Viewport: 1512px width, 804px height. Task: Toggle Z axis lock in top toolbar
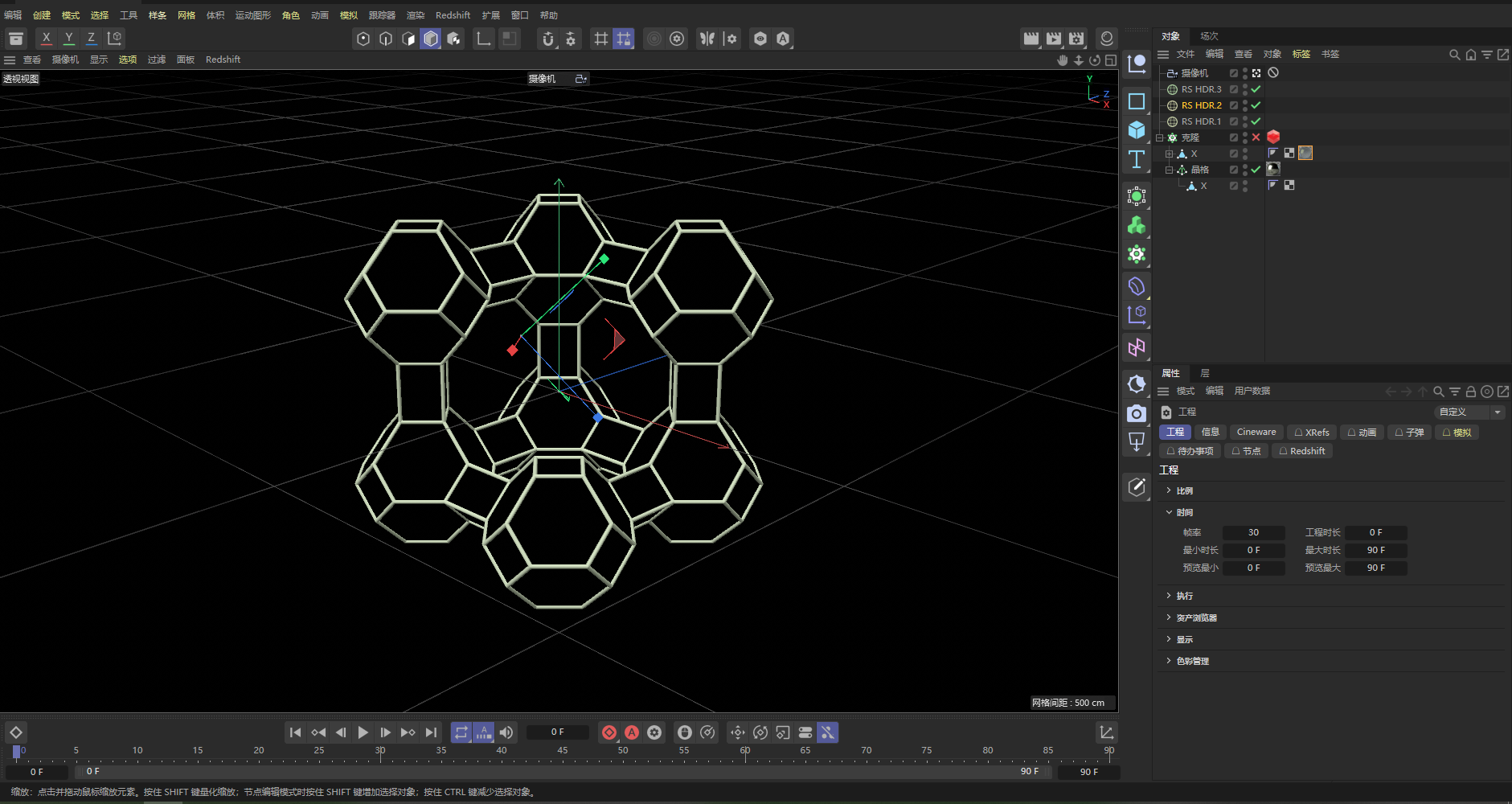tap(92, 38)
